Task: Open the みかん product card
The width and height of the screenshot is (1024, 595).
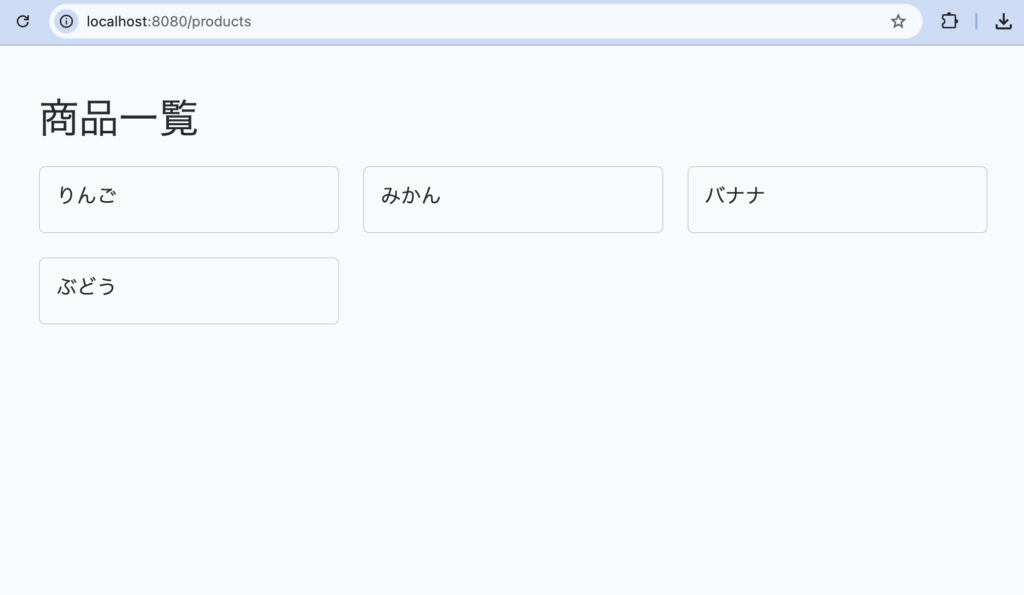Action: pyautogui.click(x=513, y=199)
